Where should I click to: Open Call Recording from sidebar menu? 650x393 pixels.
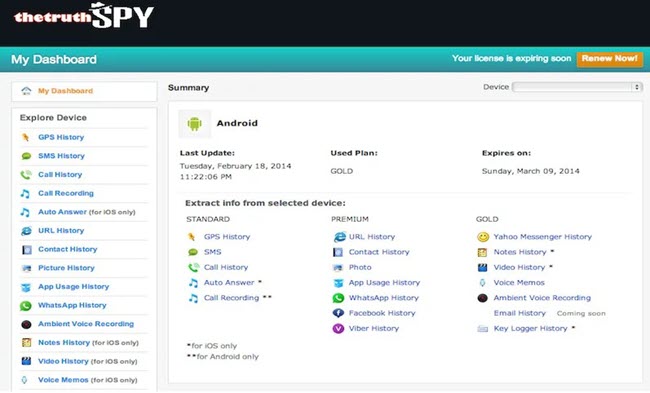tap(66, 193)
